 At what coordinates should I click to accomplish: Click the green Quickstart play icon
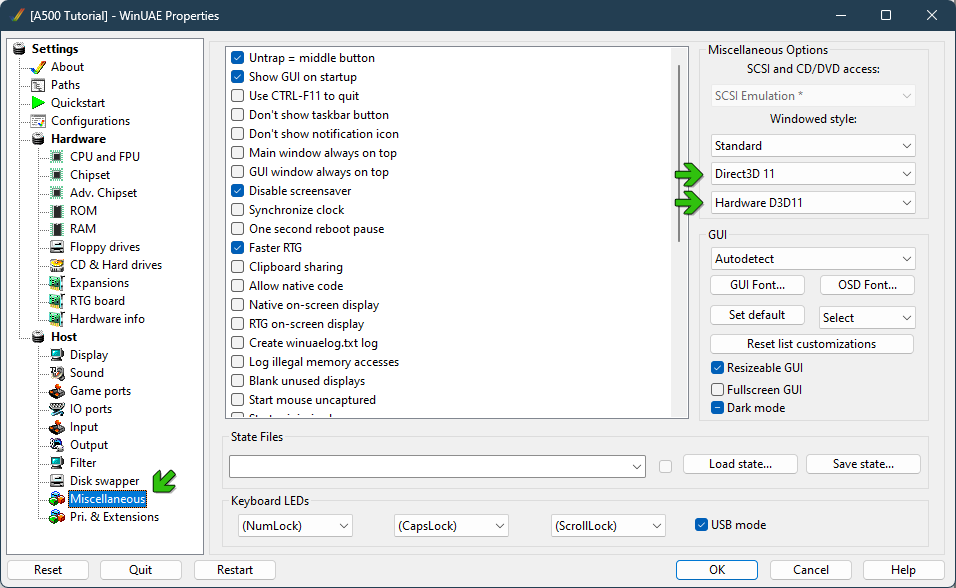pyautogui.click(x=38, y=102)
